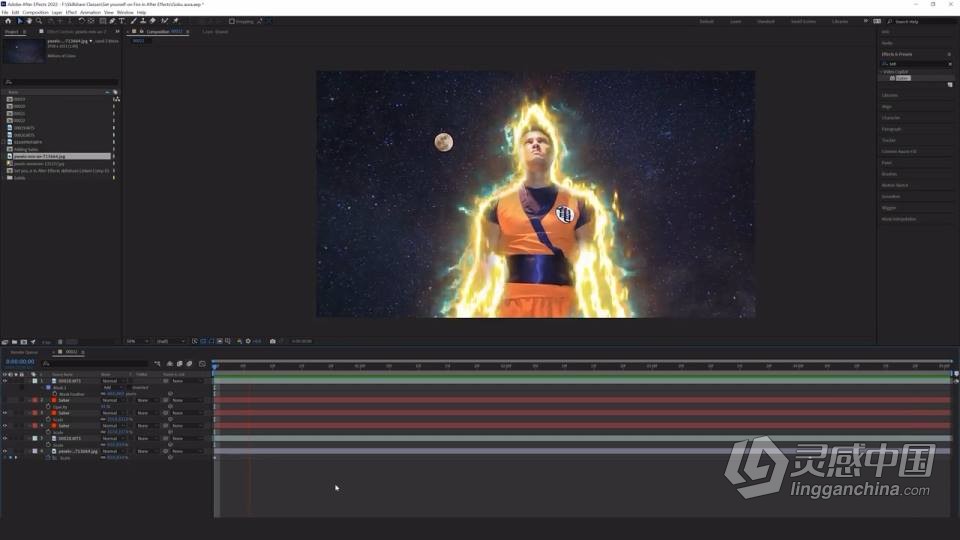960x540 pixels.
Task: Hide layer 5 00018.MTS with eye toggle
Action: [5, 438]
